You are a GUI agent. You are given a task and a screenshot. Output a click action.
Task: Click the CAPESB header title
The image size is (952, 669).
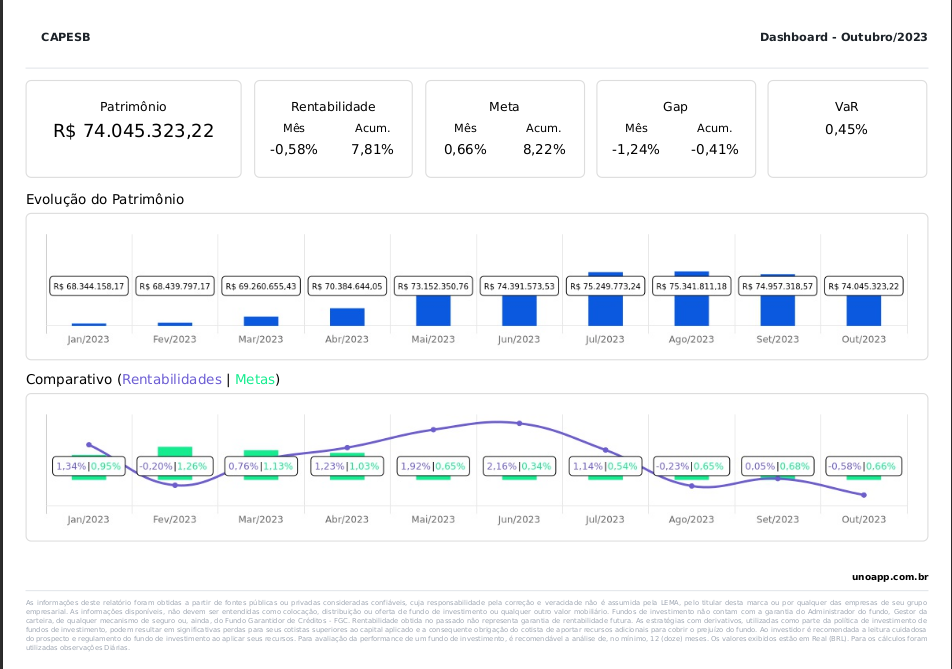pyautogui.click(x=66, y=37)
